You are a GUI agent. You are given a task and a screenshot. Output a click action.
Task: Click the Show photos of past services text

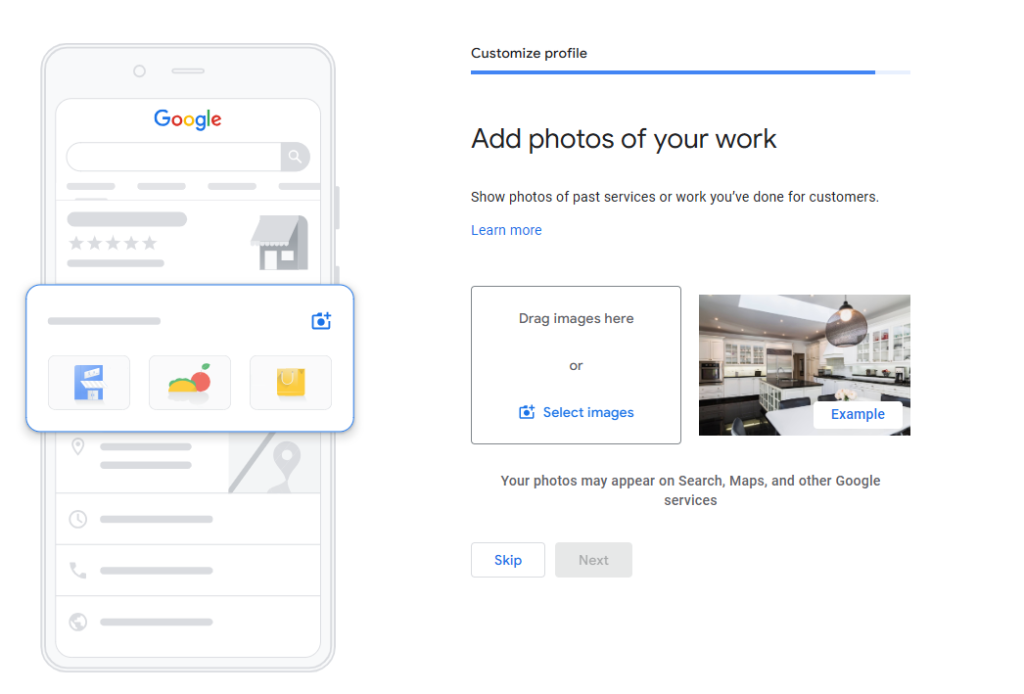click(675, 197)
